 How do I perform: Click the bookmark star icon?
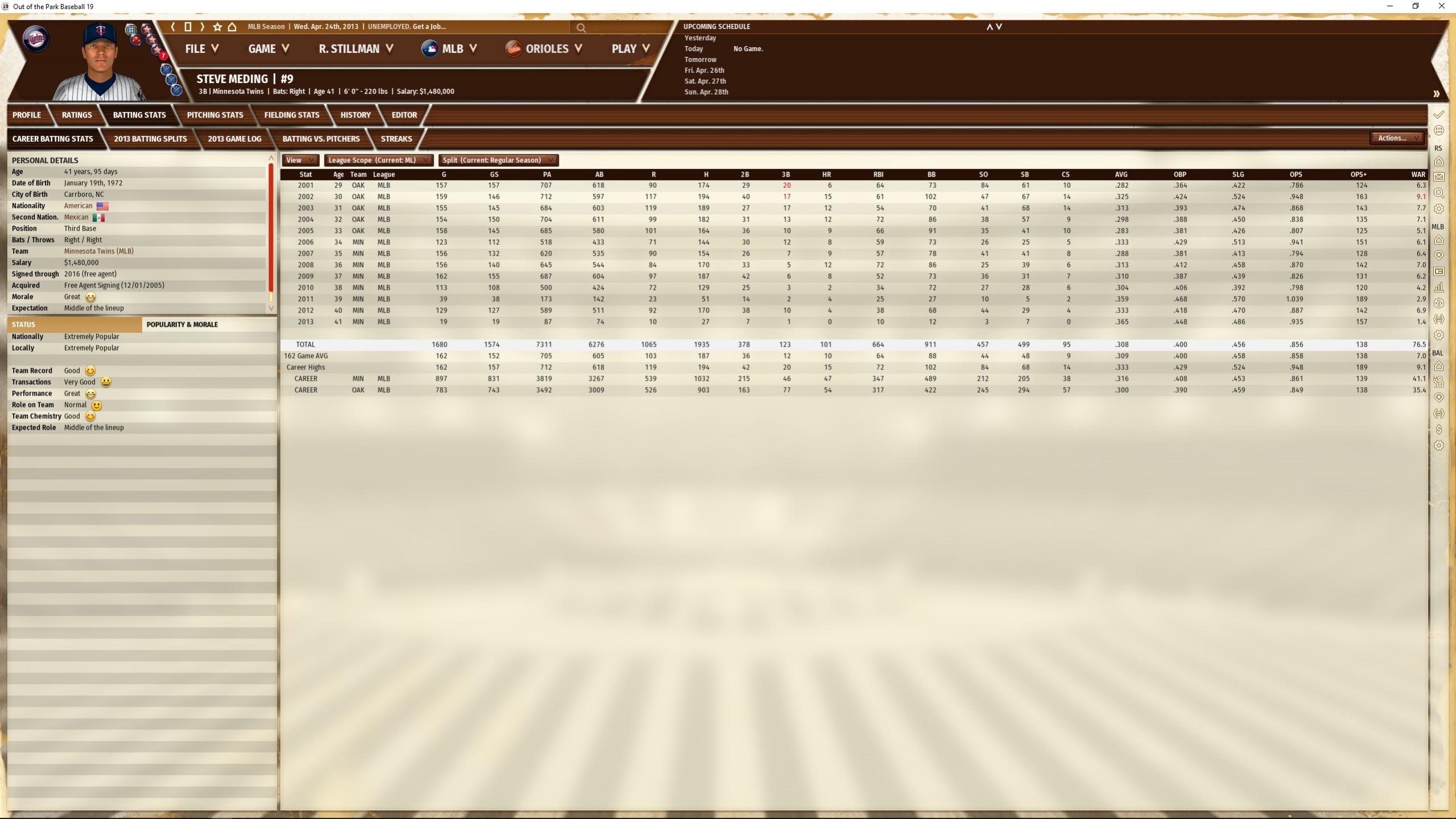coord(217,27)
